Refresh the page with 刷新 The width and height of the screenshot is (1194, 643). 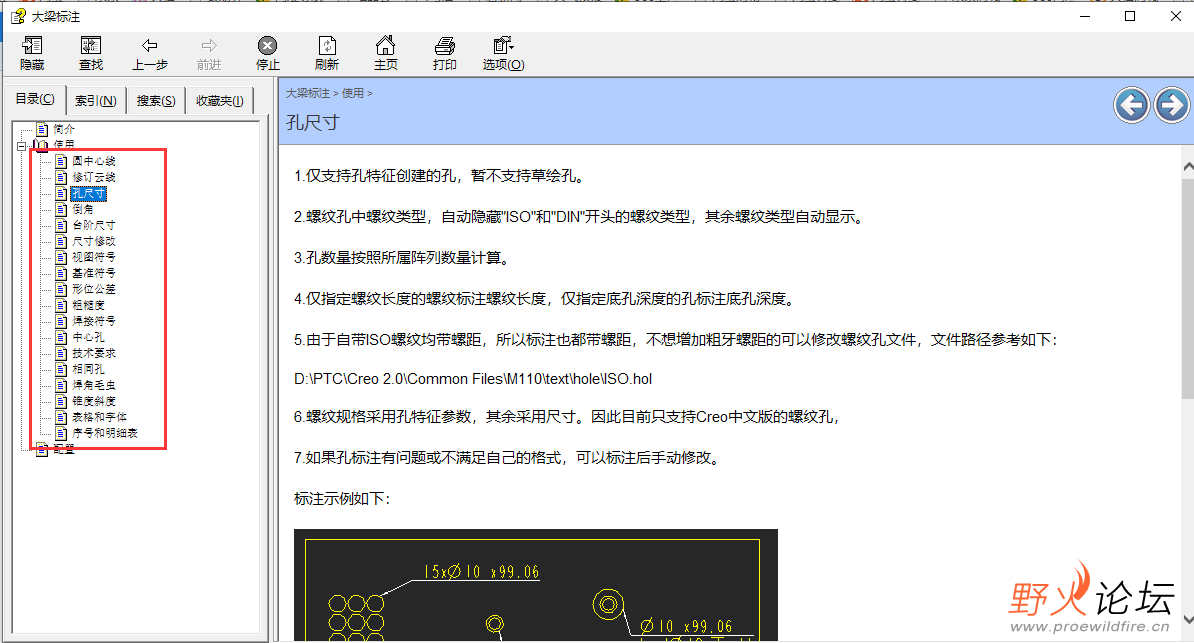[327, 53]
